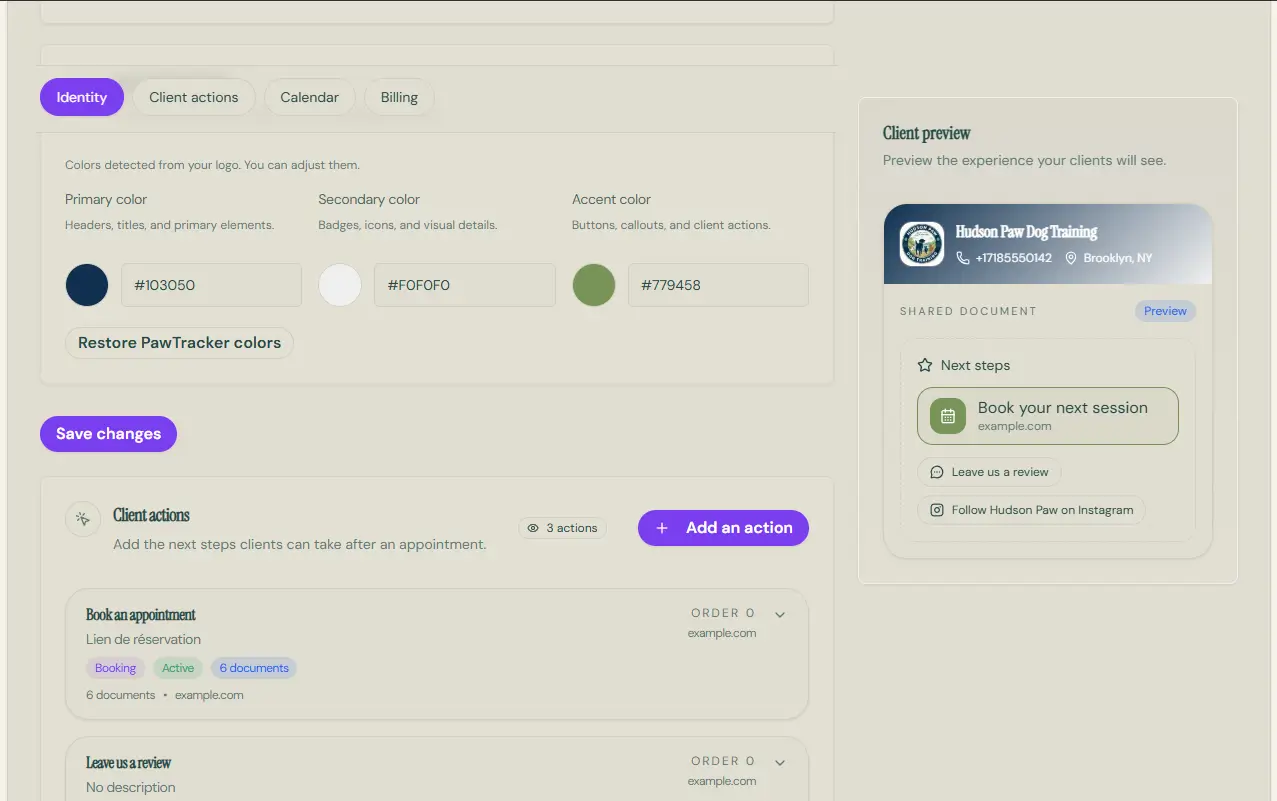Click the phone number +17185550142
The image size is (1277, 801).
(x=1014, y=258)
